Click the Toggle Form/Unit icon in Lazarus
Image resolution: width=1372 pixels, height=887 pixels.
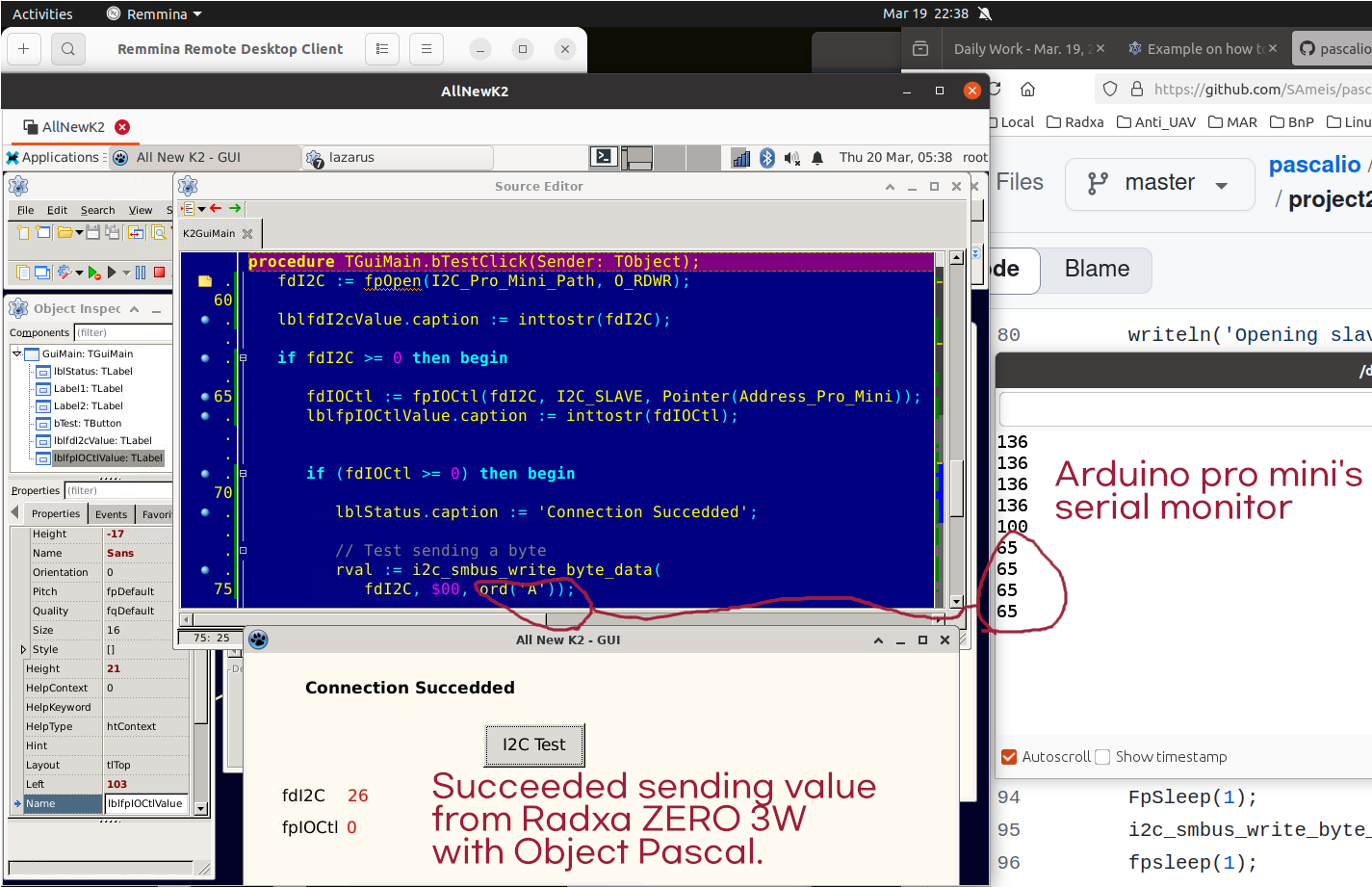coord(136,232)
